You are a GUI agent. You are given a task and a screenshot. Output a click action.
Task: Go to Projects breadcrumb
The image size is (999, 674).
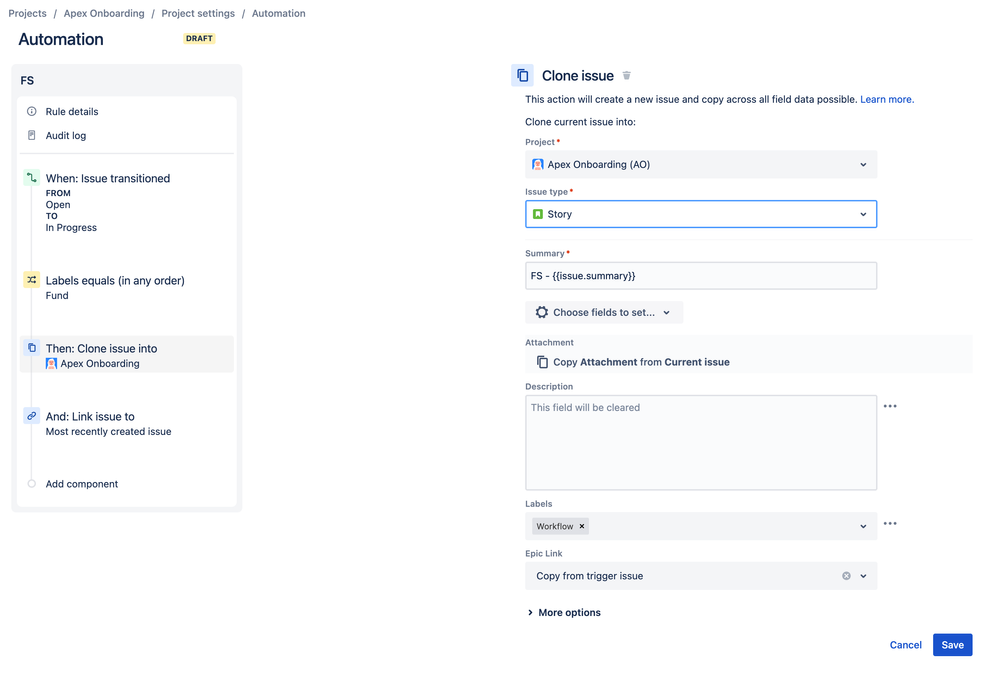click(27, 13)
